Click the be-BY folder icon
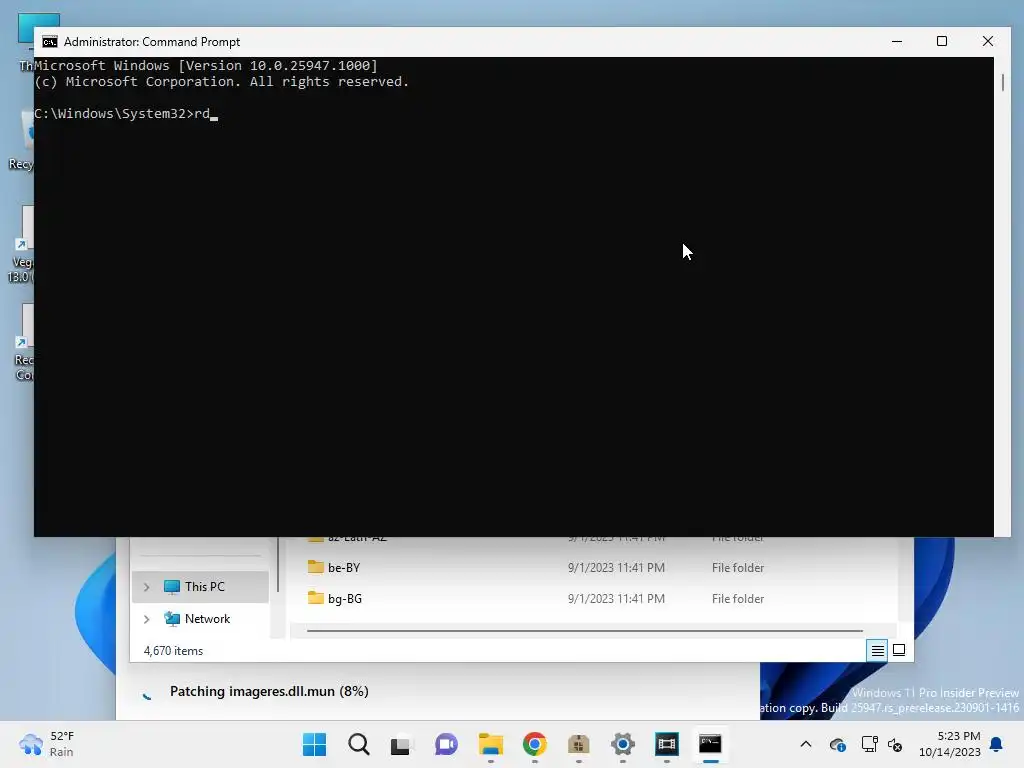Image resolution: width=1024 pixels, height=768 pixels. pyautogui.click(x=315, y=567)
